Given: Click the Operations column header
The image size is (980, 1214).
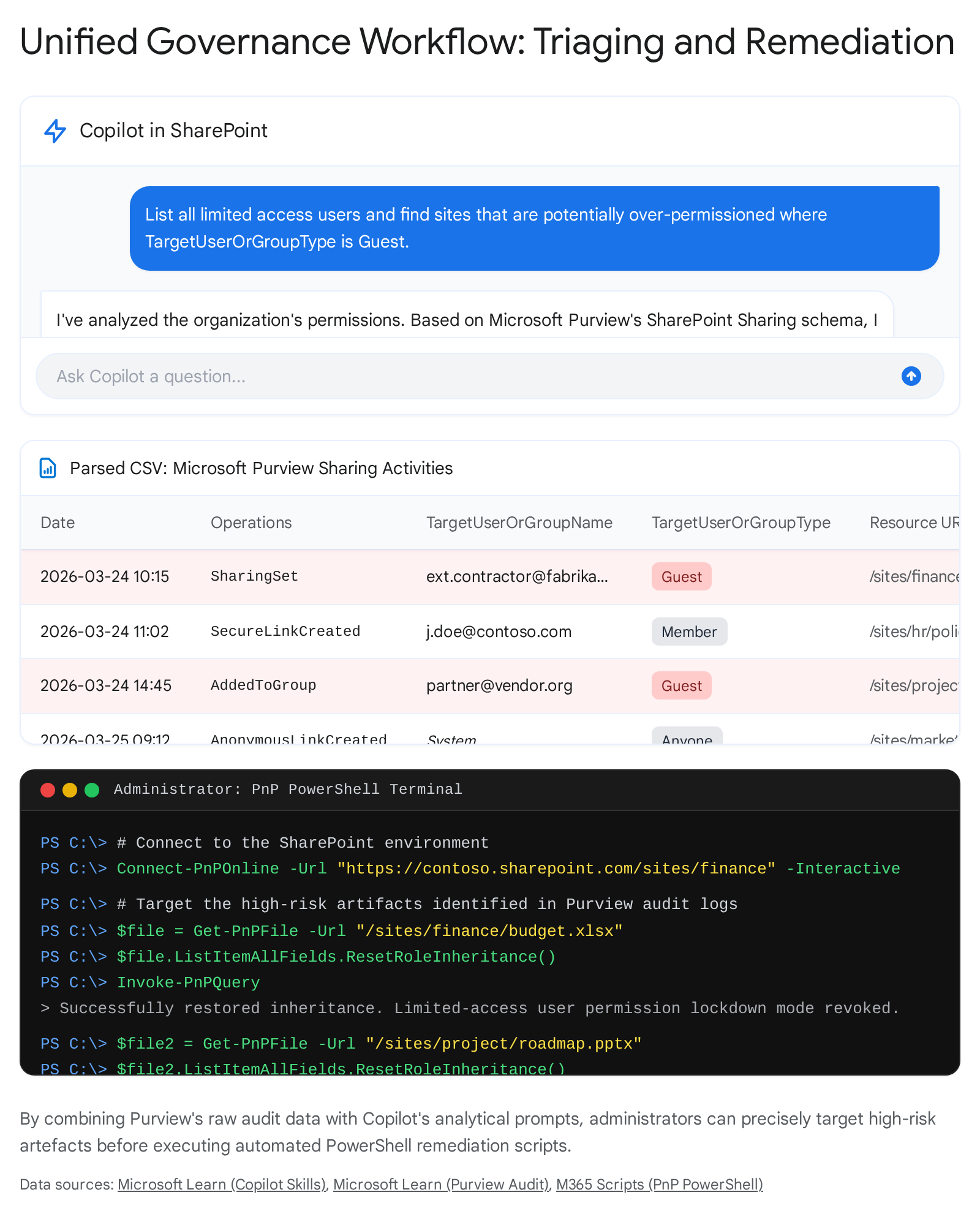Looking at the screenshot, I should click(x=251, y=522).
